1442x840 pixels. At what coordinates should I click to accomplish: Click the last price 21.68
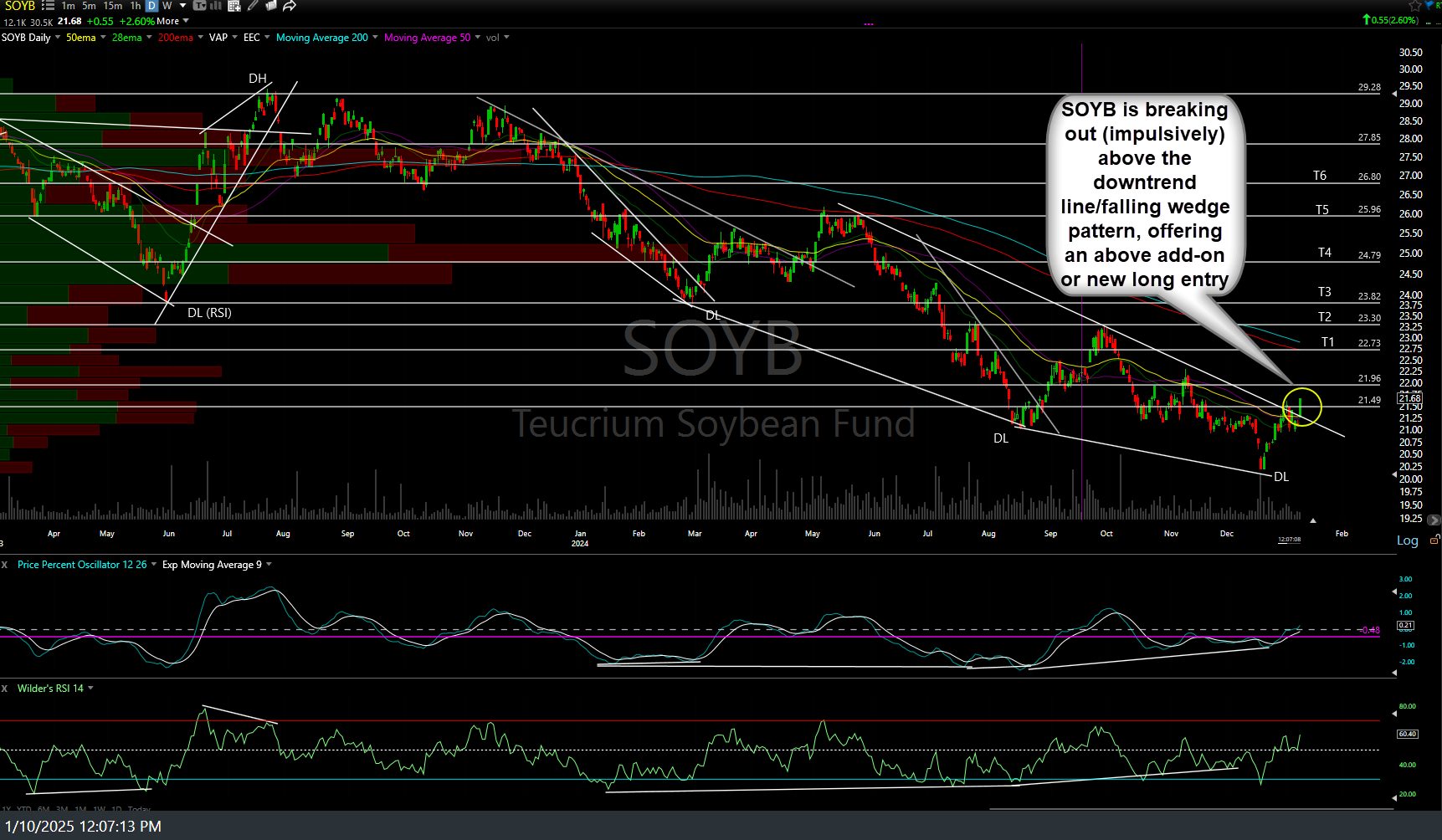click(69, 21)
